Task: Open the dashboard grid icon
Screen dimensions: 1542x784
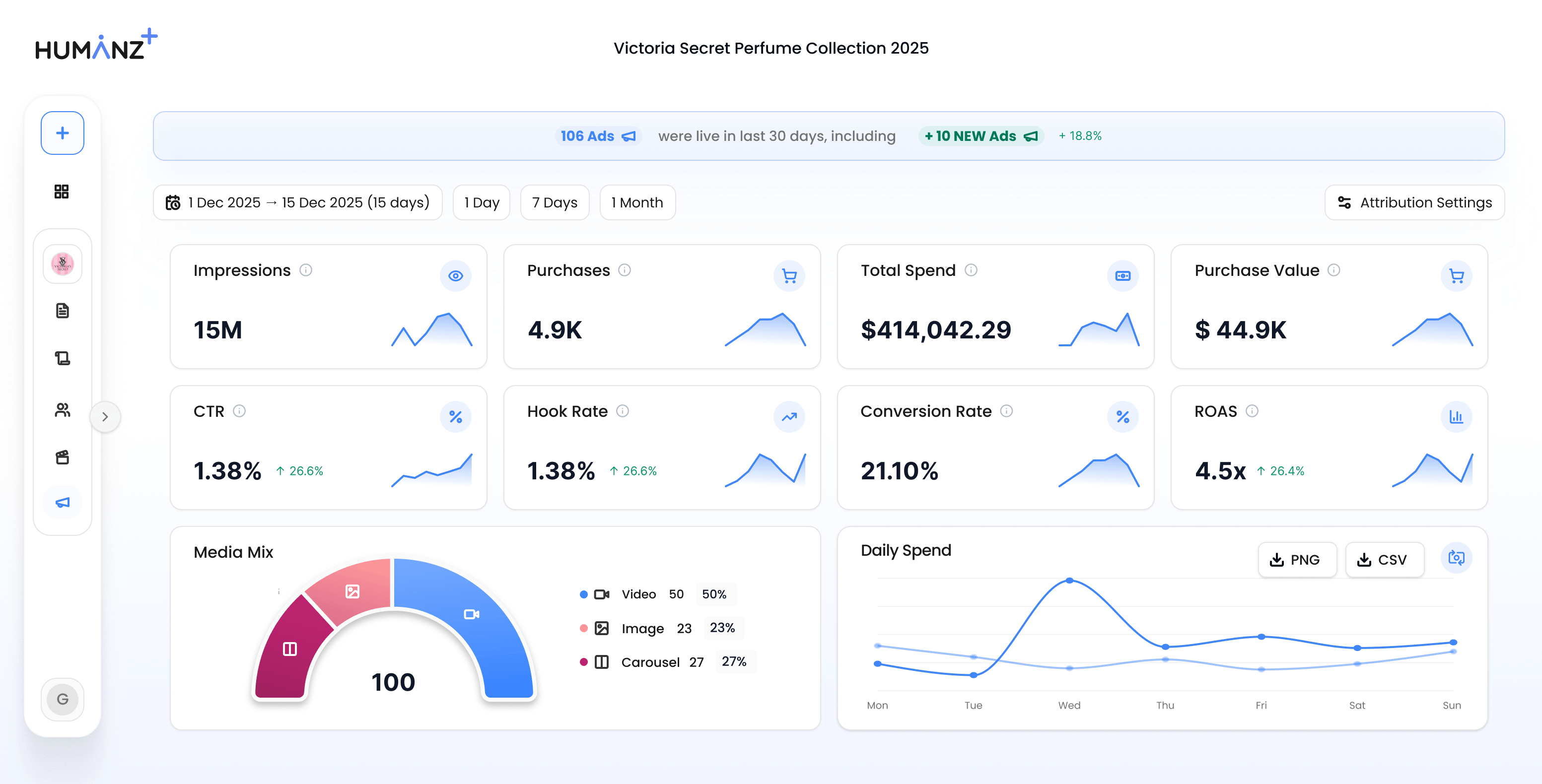Action: (62, 192)
